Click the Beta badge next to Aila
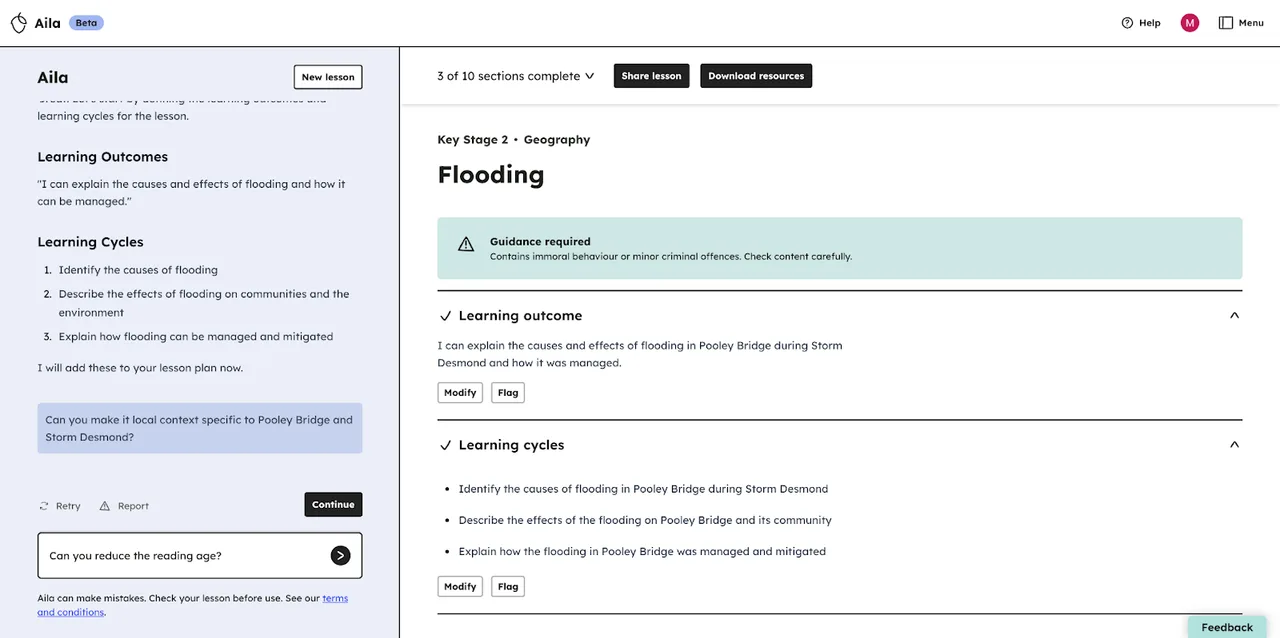 (x=86, y=23)
